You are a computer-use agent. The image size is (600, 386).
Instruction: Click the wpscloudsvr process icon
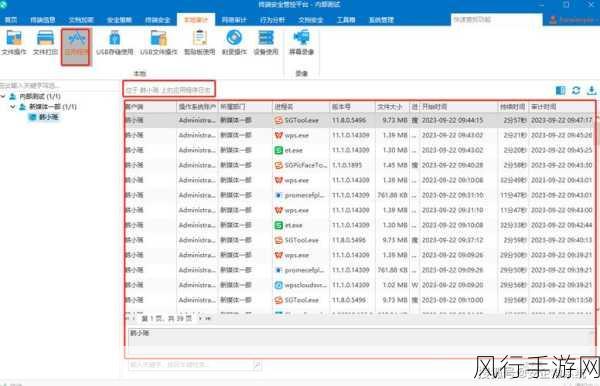pos(279,285)
